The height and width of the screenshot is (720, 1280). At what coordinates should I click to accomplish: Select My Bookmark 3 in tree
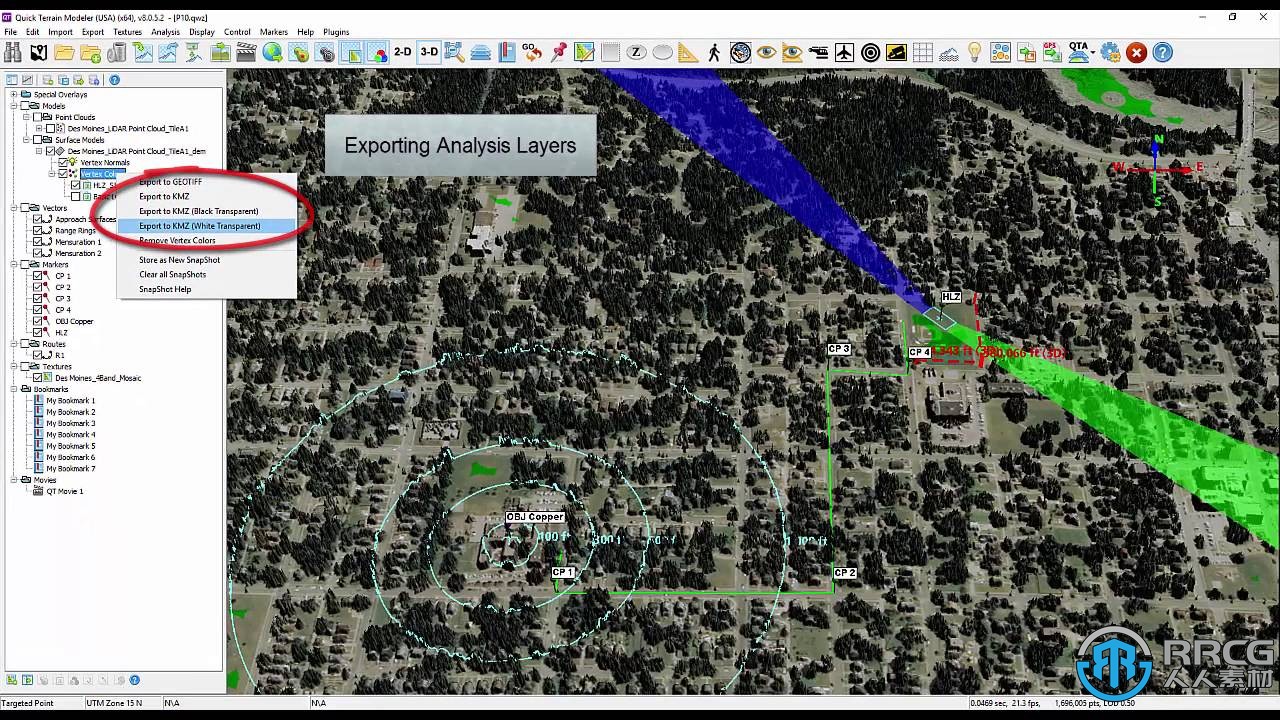[x=70, y=423]
